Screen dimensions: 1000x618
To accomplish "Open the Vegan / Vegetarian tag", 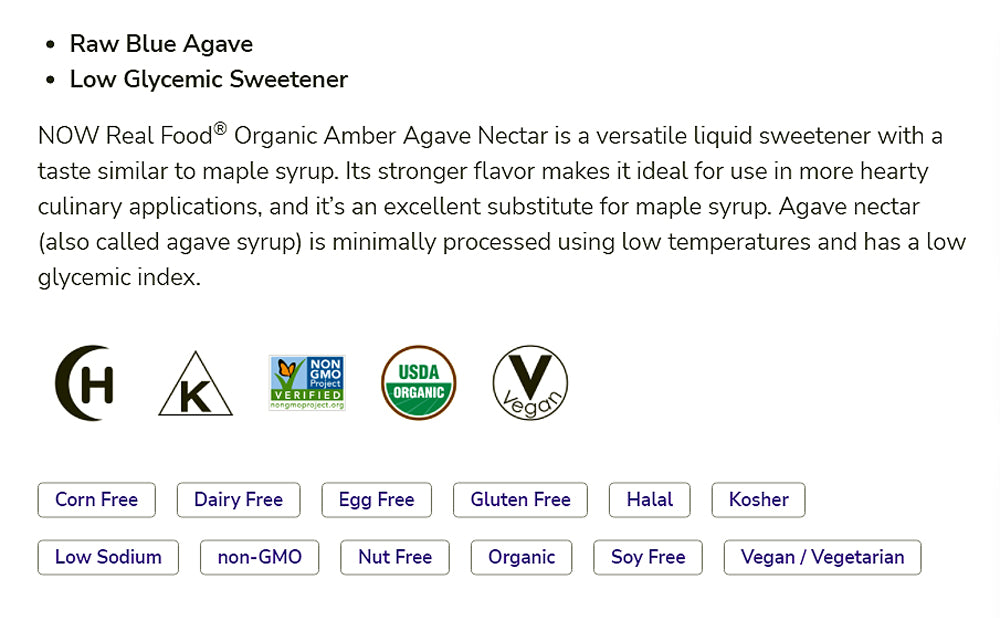I will tap(822, 557).
